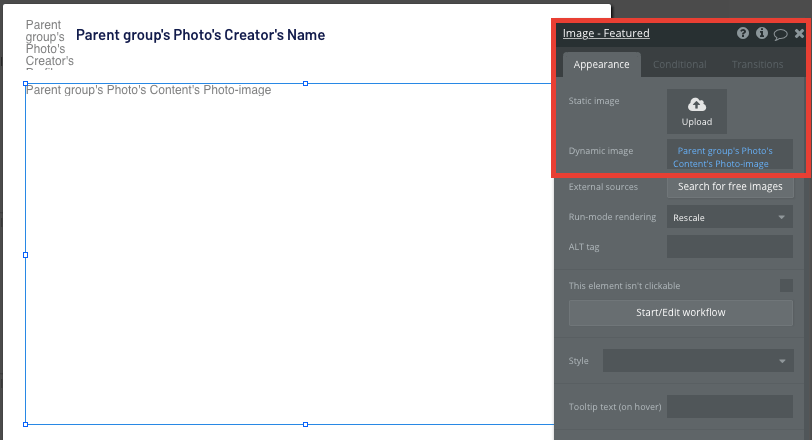Click the top-left corner handle of image
The width and height of the screenshot is (812, 440).
(25, 83)
